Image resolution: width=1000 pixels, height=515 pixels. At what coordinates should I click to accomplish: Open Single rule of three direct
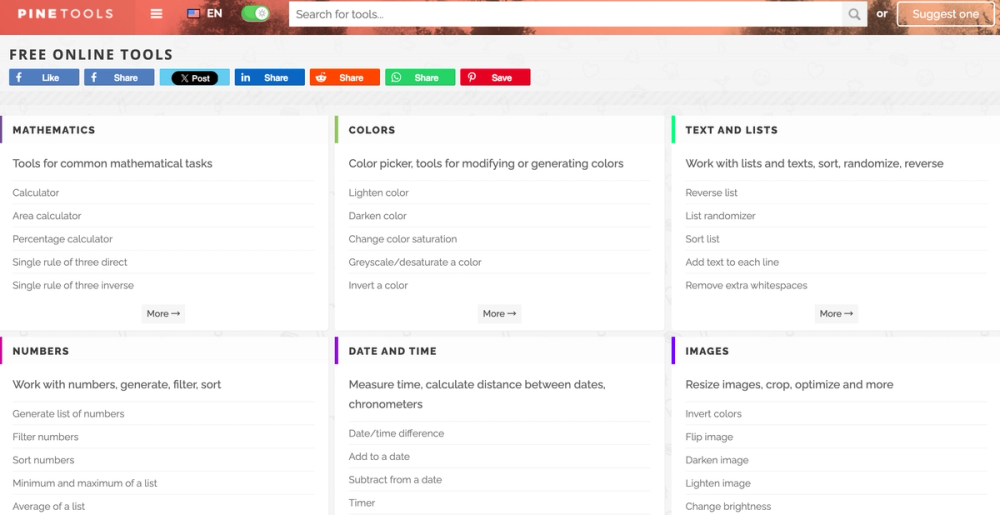click(70, 262)
